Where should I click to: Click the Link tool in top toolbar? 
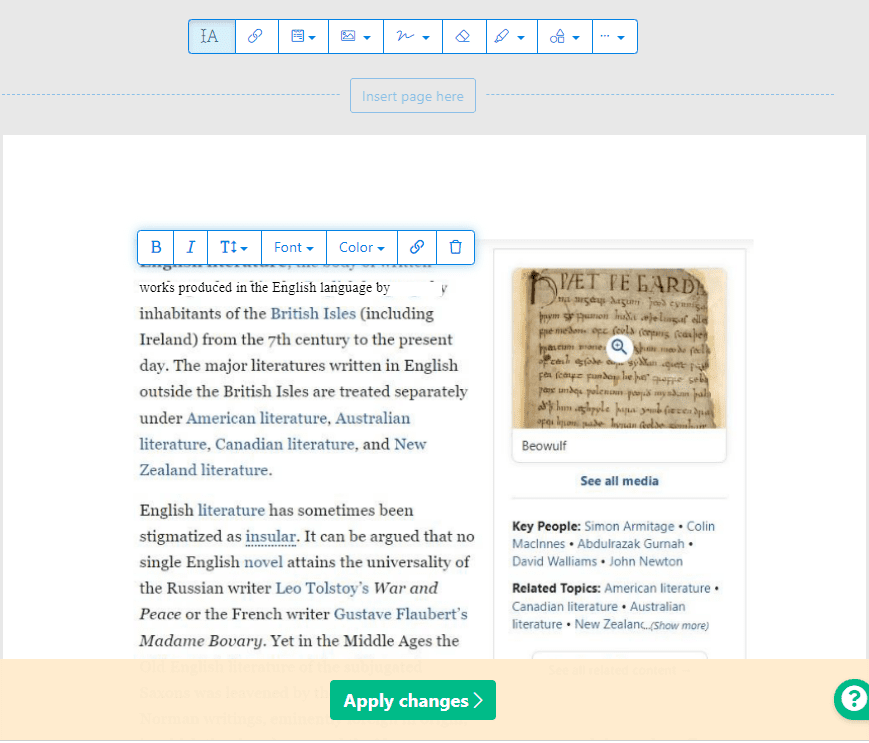(x=256, y=37)
